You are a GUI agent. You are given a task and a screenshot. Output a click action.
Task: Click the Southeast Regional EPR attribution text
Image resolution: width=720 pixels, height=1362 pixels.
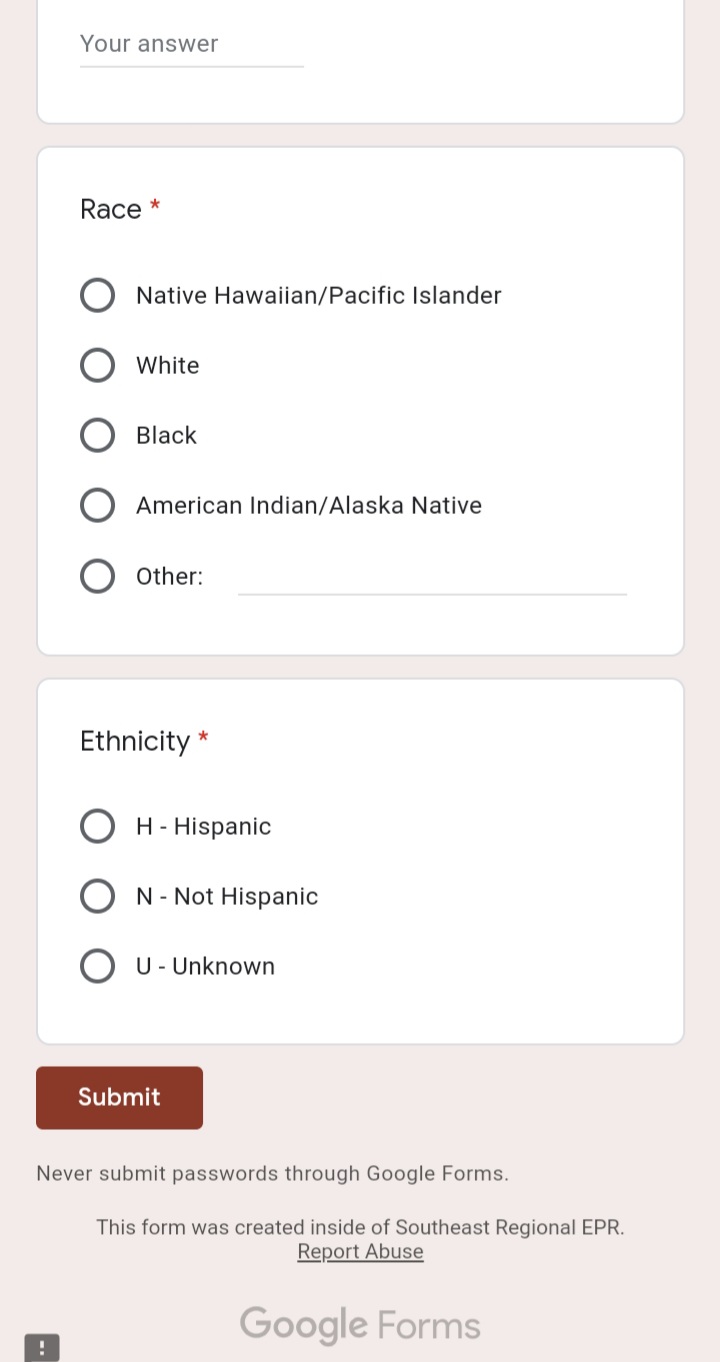[360, 1227]
